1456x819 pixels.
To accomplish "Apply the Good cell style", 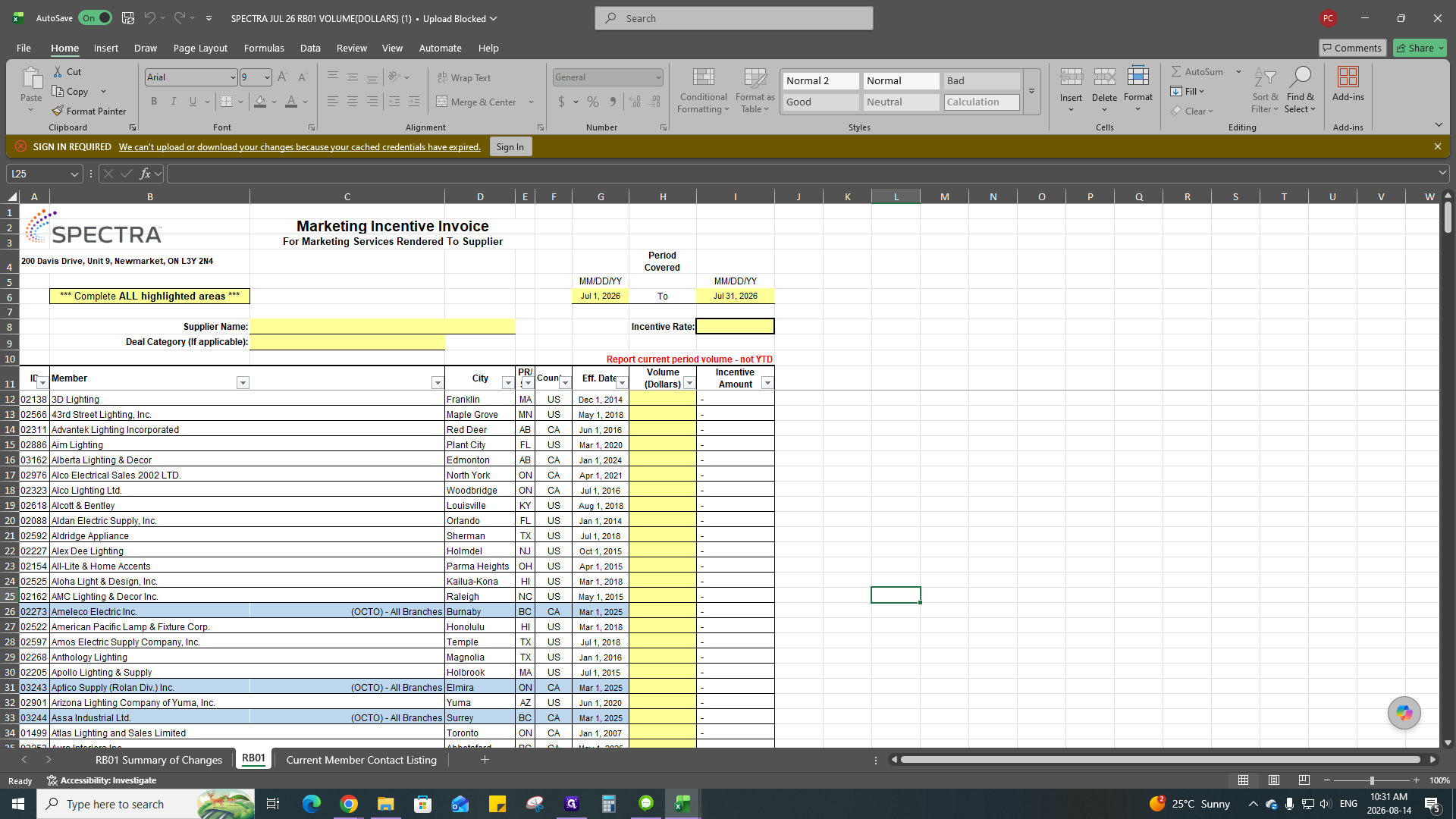I will (821, 102).
